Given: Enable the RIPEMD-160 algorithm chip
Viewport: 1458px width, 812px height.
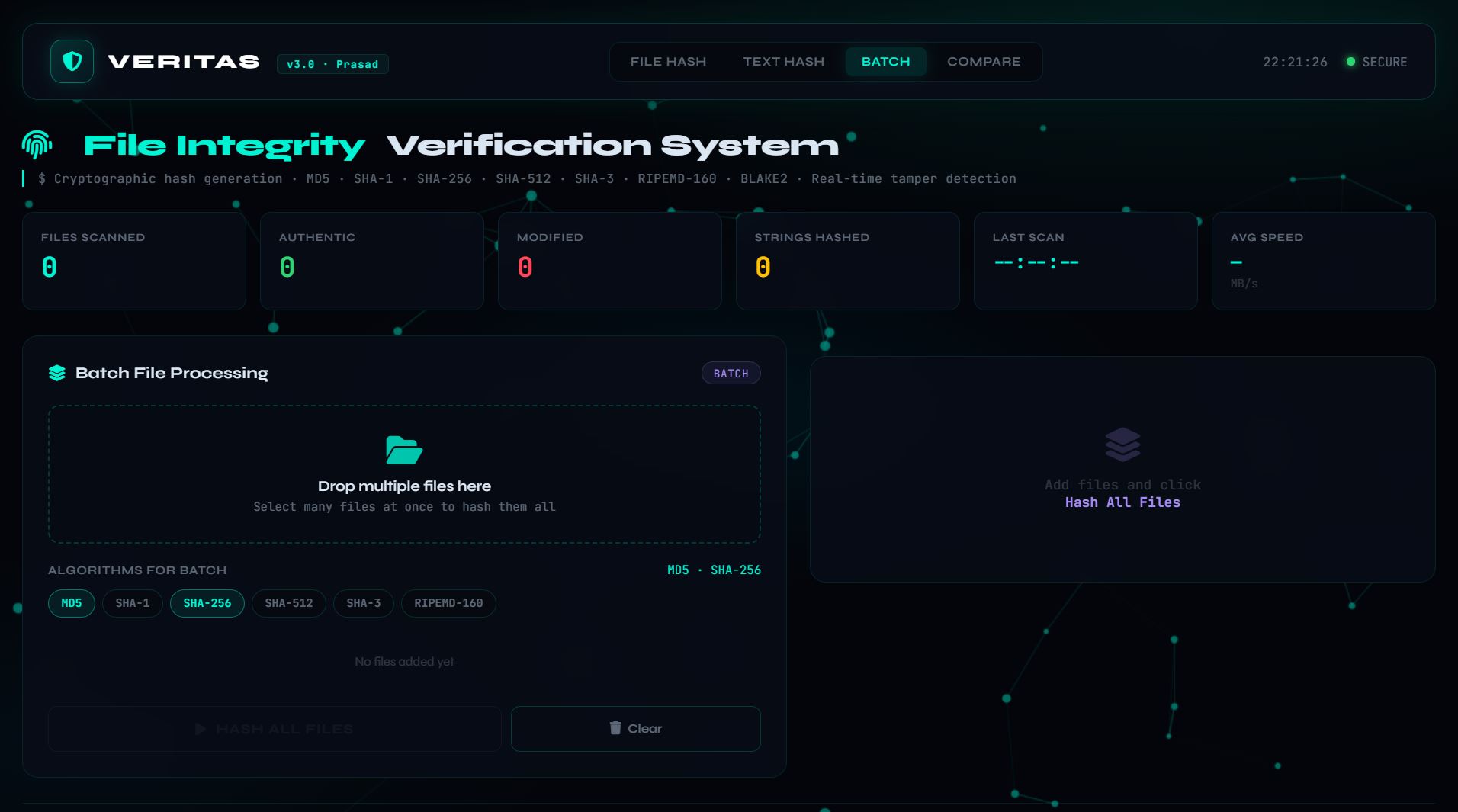Looking at the screenshot, I should point(448,603).
